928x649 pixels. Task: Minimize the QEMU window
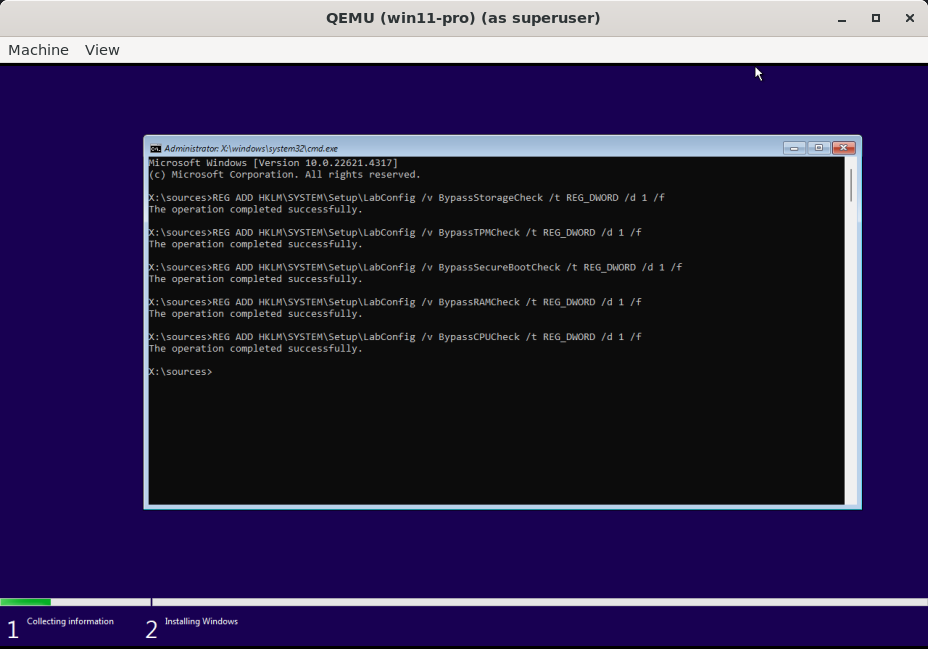click(842, 18)
